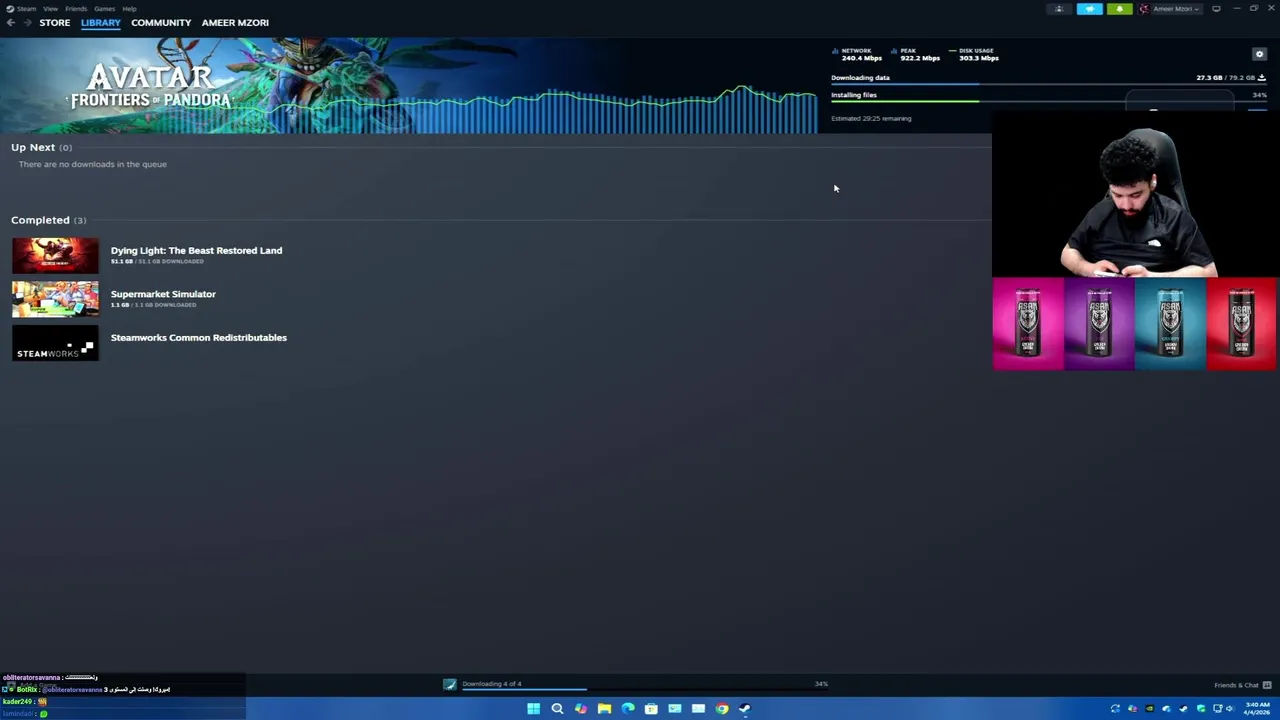1280x720 pixels.
Task: Click the PEAK 922.2 Mbps stat
Action: 915,54
